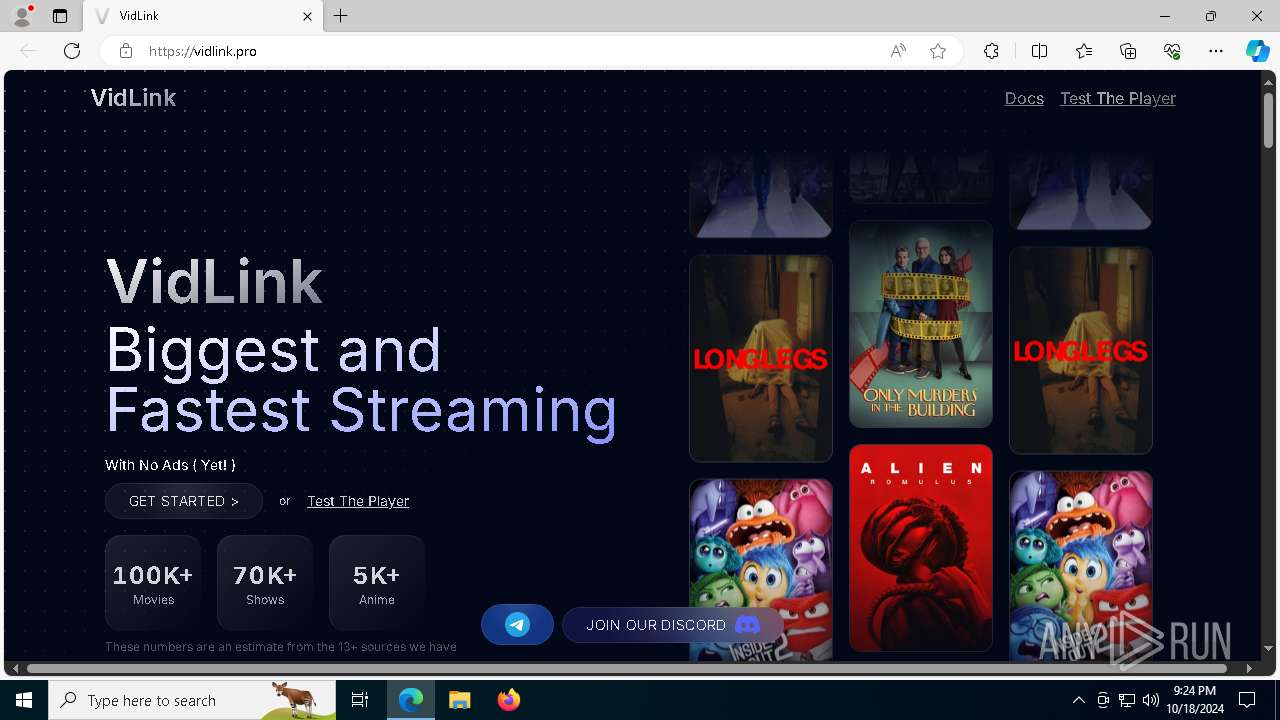Image resolution: width=1280 pixels, height=720 pixels.
Task: Open Favorites list icon
Action: (1084, 51)
